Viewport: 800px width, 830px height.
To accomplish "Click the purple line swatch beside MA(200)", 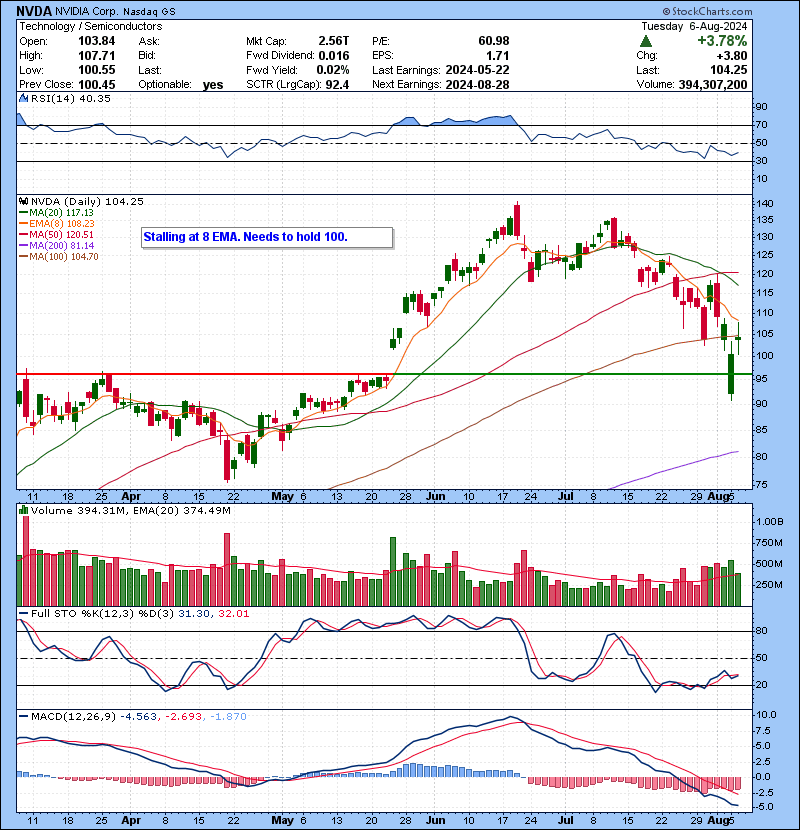I will click(x=24, y=246).
